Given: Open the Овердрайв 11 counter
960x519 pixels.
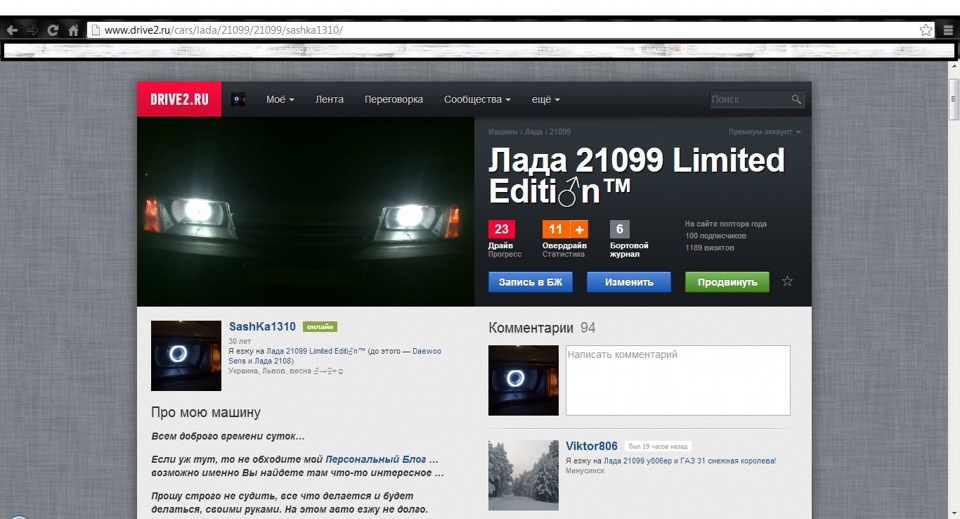Looking at the screenshot, I should [x=557, y=230].
